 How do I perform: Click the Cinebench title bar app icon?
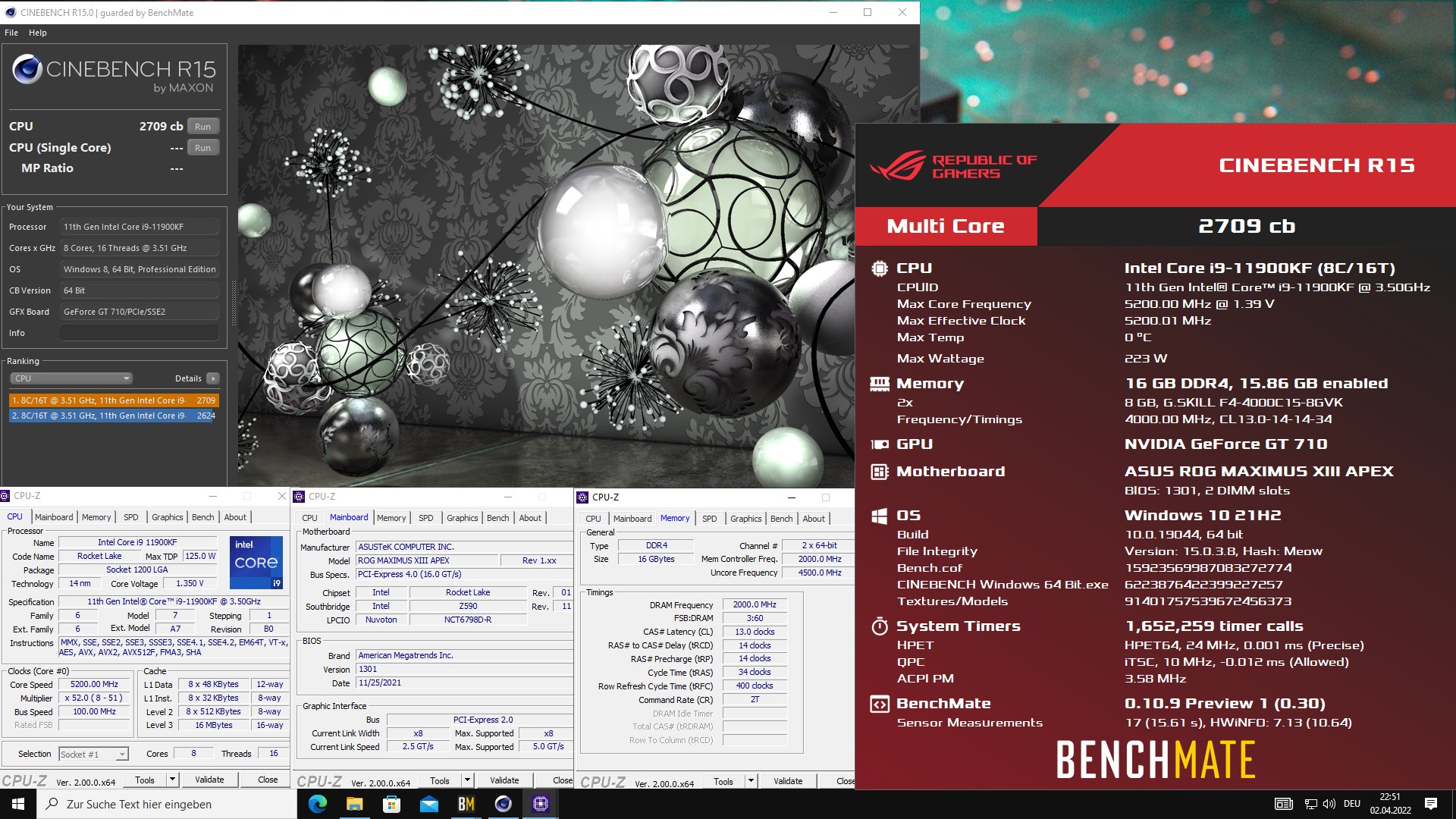coord(10,12)
